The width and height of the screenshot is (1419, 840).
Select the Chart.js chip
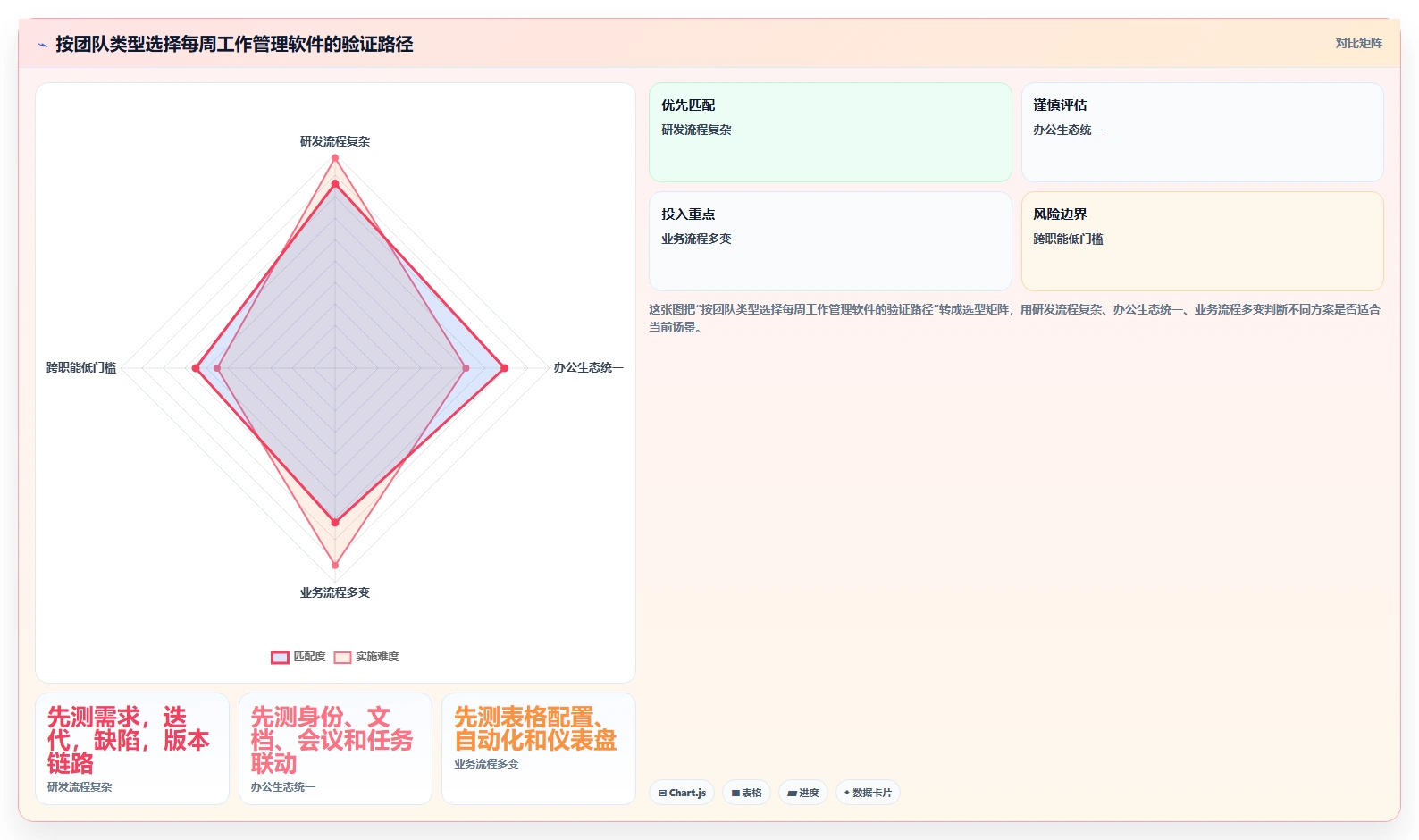point(682,793)
